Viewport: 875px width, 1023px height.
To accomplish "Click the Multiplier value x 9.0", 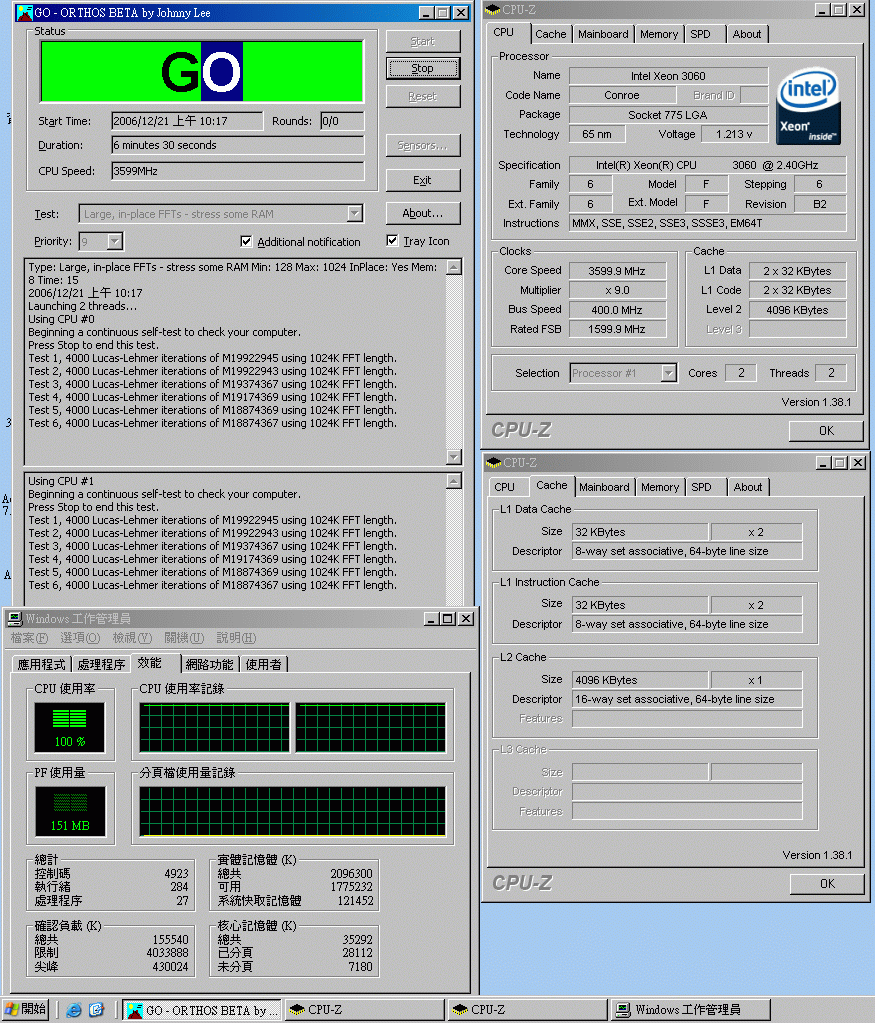I will pos(617,290).
